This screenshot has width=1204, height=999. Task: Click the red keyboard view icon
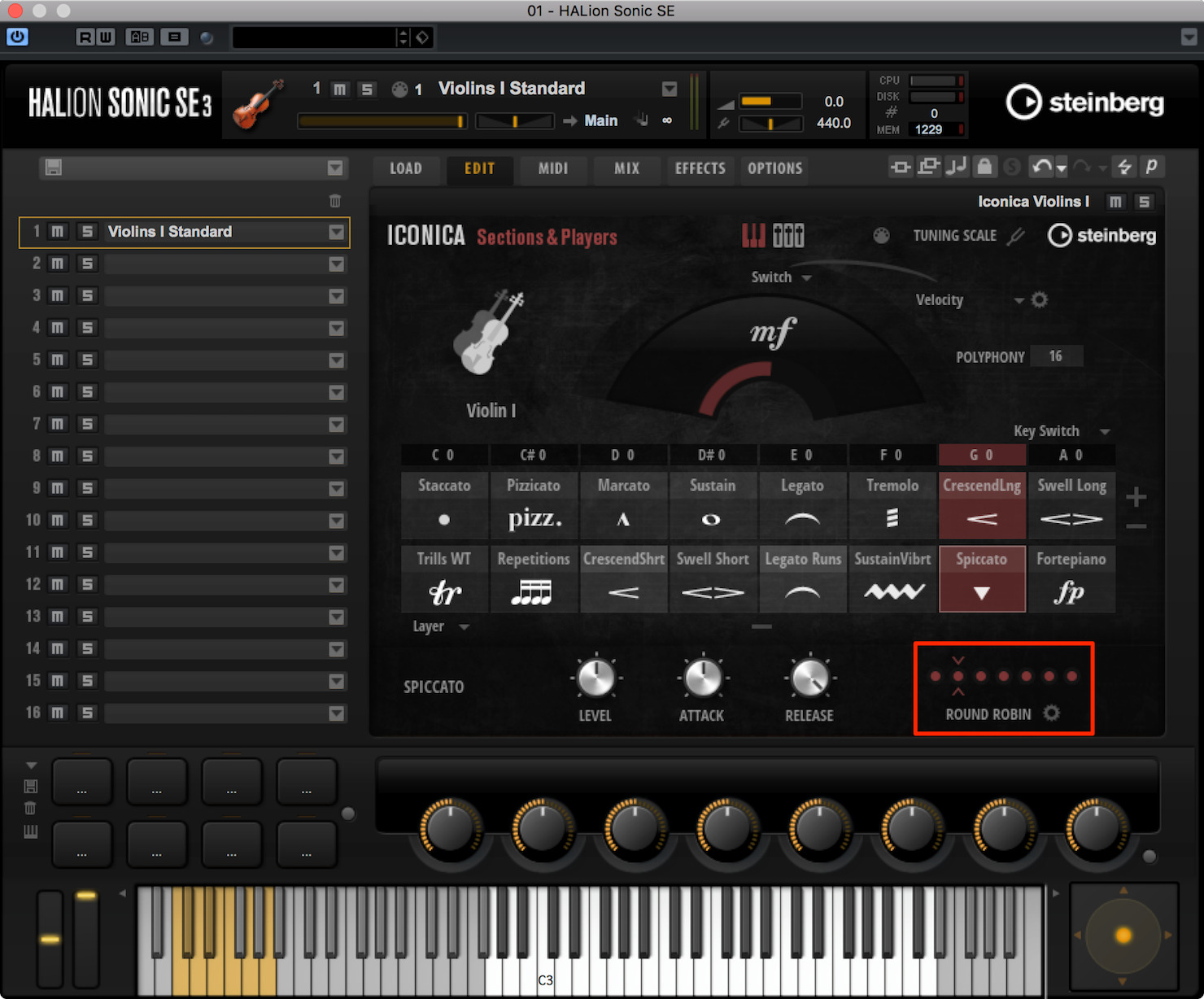[x=753, y=236]
